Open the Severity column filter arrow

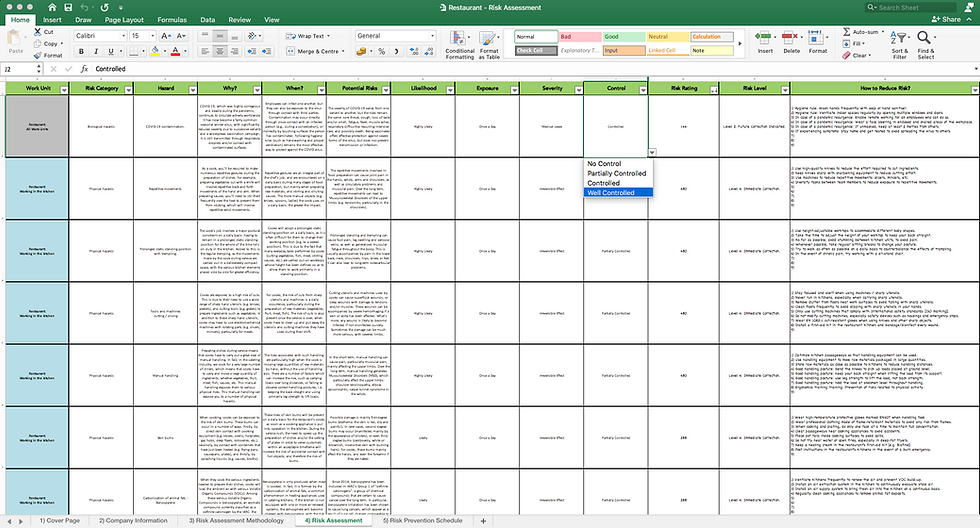pyautogui.click(x=579, y=90)
